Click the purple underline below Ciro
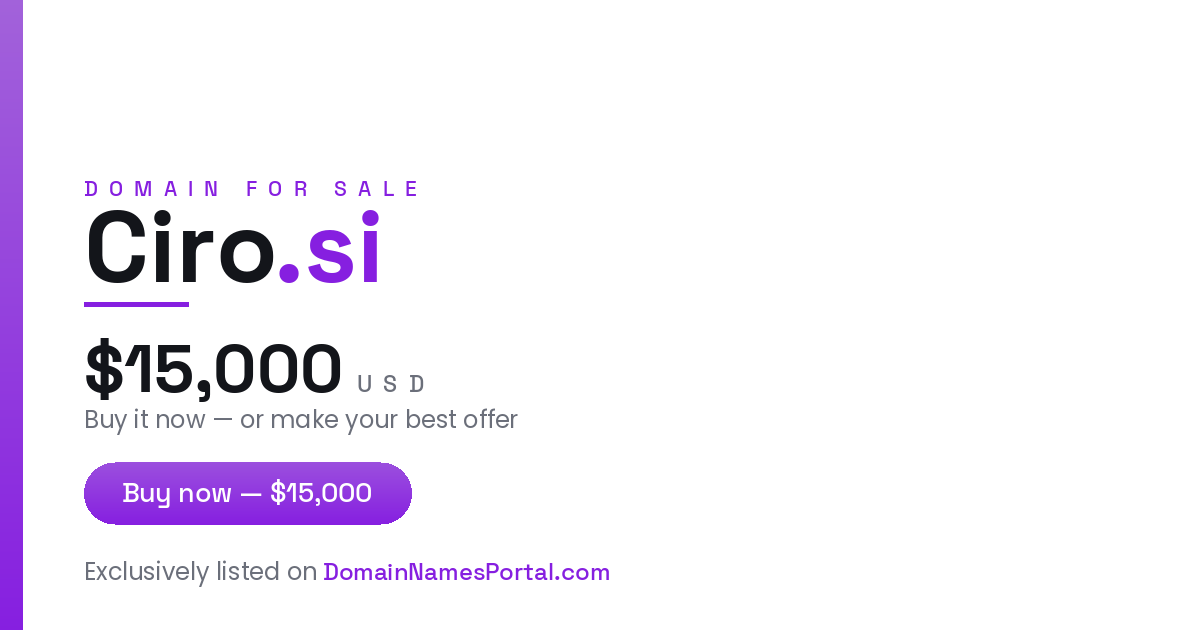Screen dimensions: 1200x630 (136, 304)
